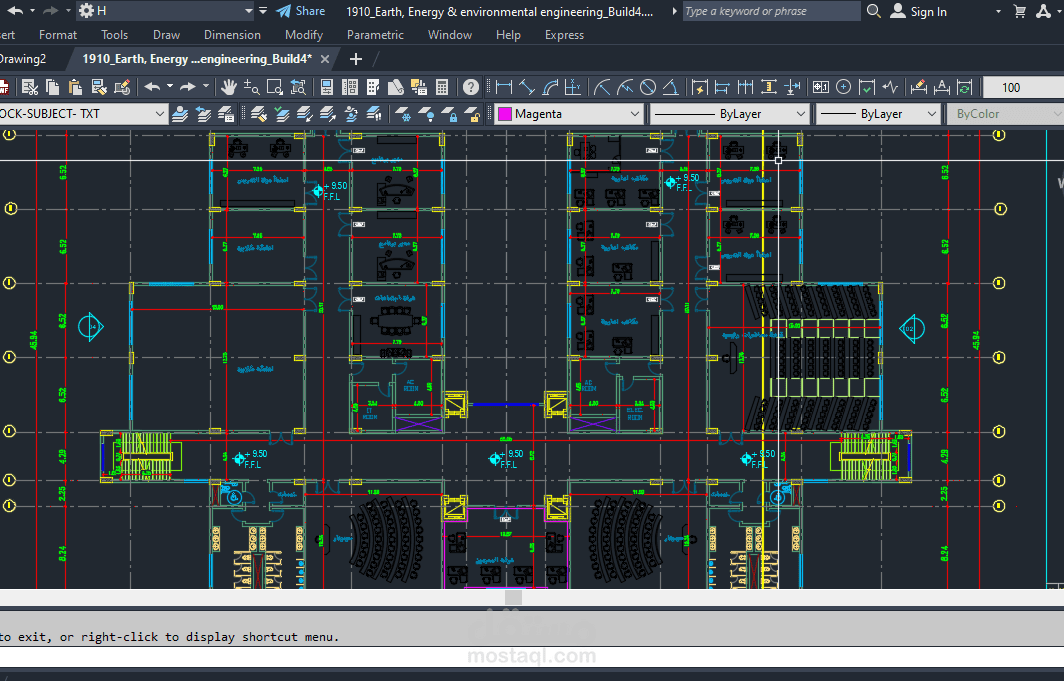
Task: Select the Arc Length dimension tool
Action: pos(550,87)
